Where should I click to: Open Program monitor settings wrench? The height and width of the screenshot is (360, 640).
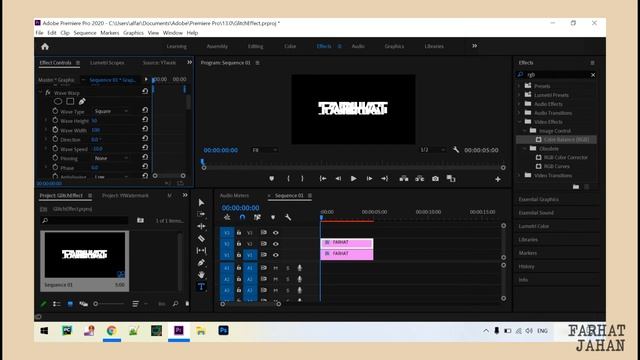tap(456, 150)
